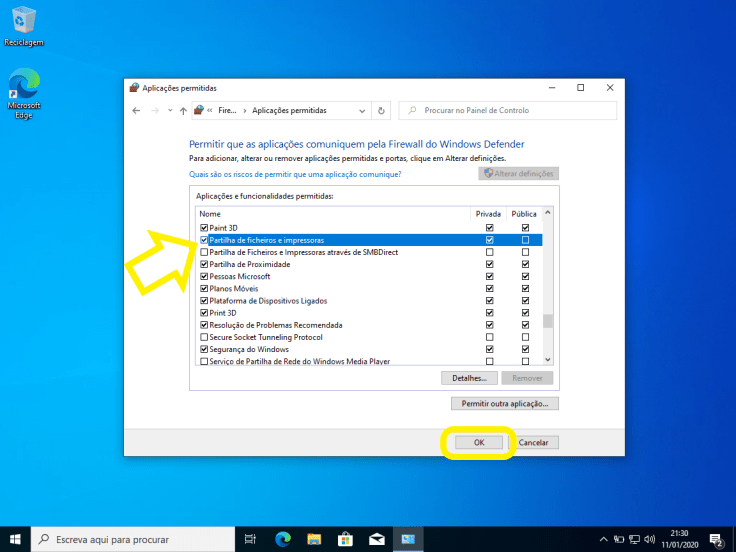Open the Mail app in taskbar
Image resolution: width=736 pixels, height=552 pixels.
point(377,540)
